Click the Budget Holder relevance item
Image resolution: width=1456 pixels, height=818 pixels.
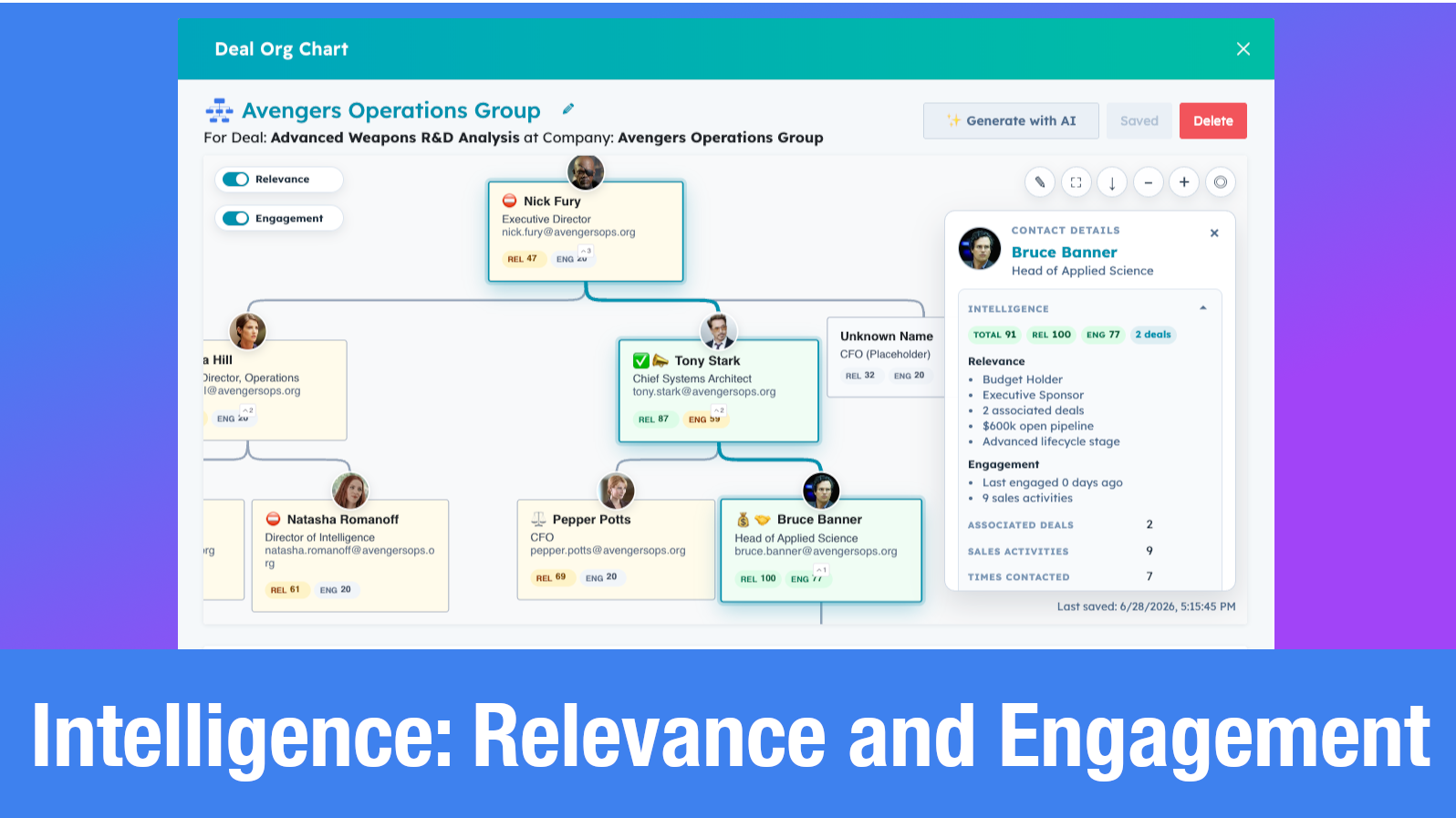click(1023, 380)
